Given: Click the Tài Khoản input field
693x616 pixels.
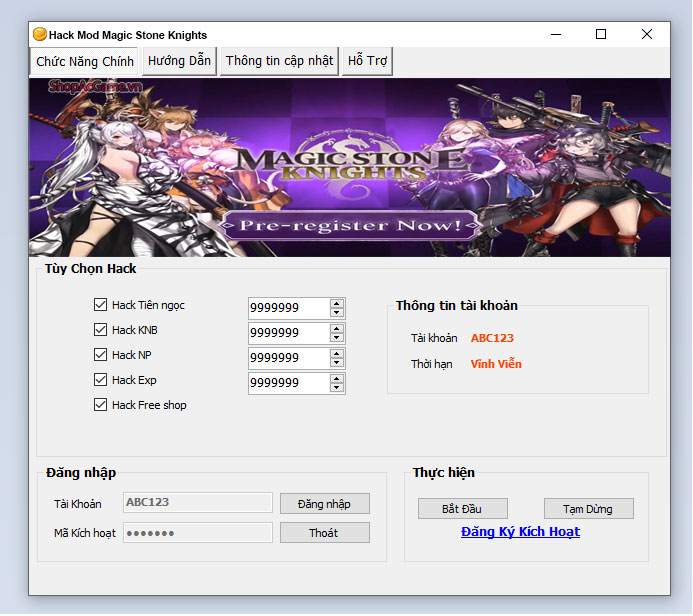Looking at the screenshot, I should click(x=198, y=502).
